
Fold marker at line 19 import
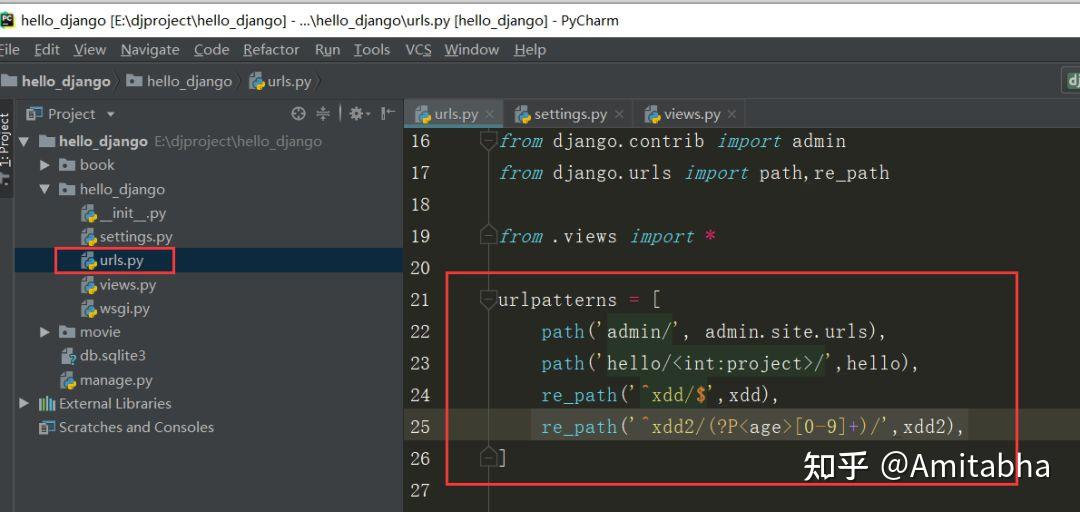click(x=488, y=236)
